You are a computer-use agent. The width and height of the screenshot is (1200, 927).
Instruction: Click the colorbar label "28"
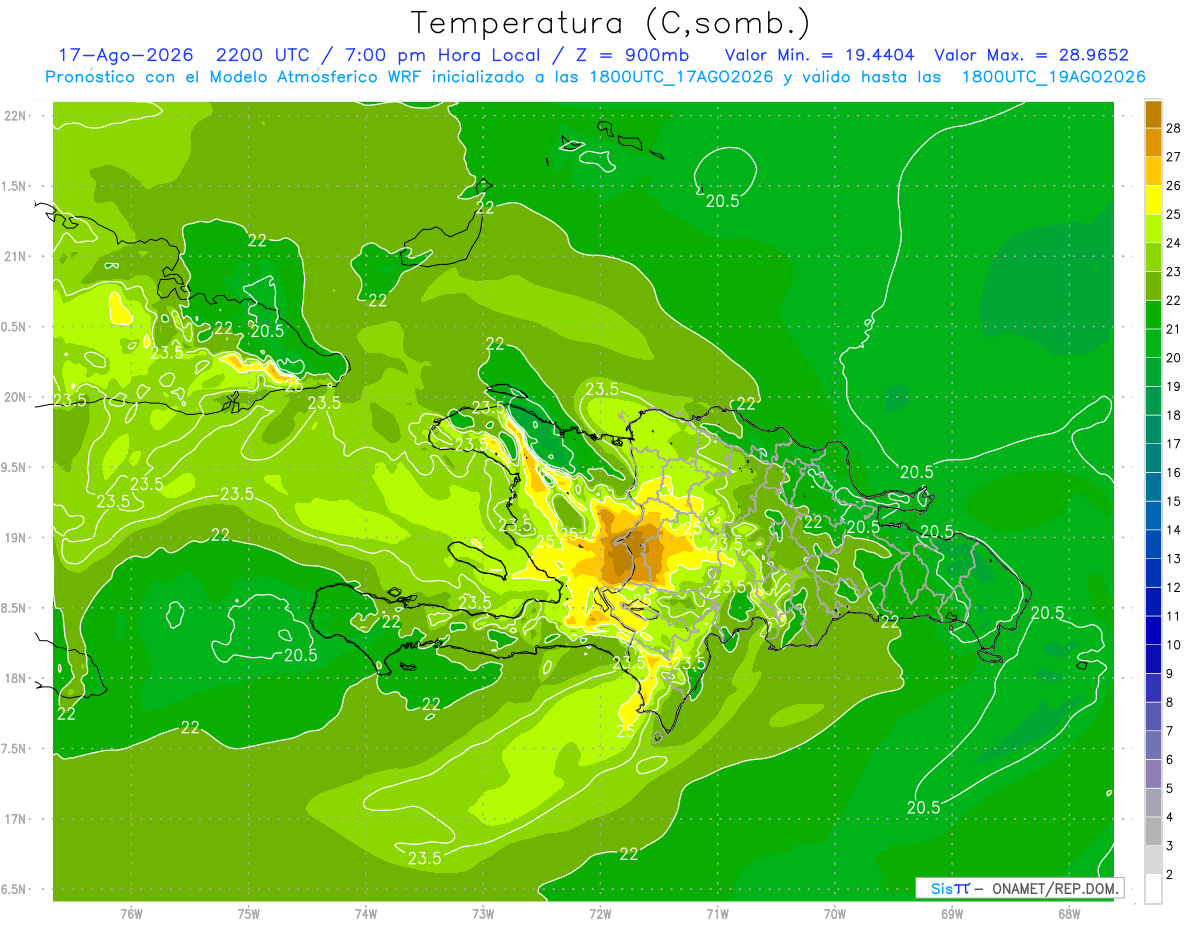[x=1174, y=128]
